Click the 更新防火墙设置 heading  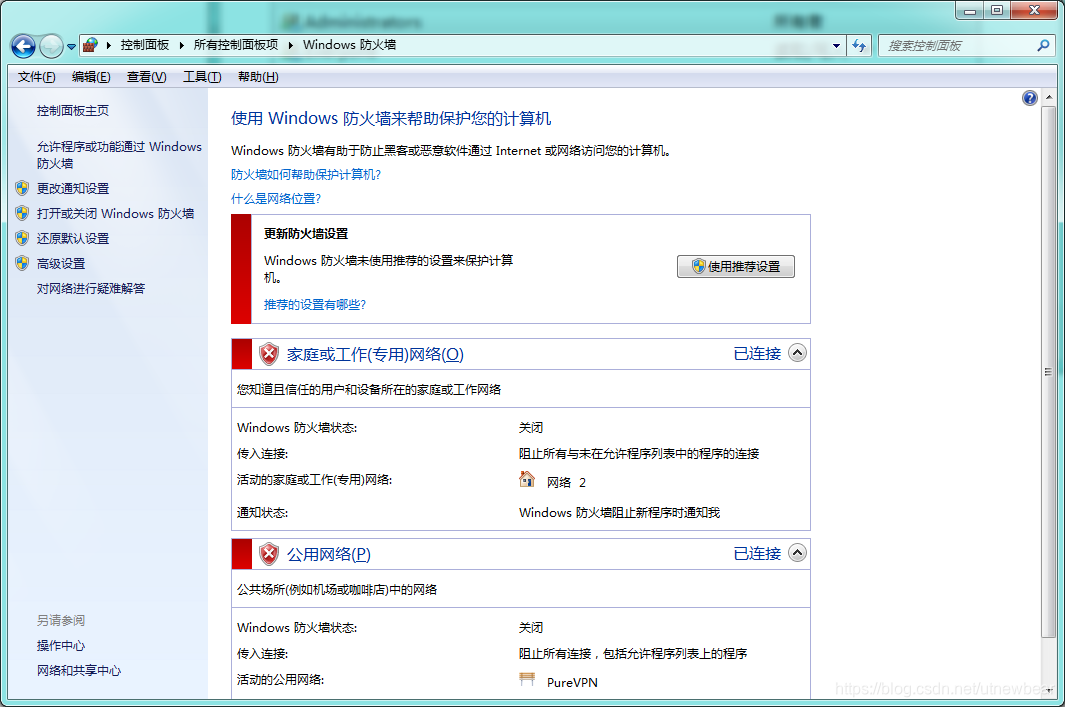tap(306, 234)
